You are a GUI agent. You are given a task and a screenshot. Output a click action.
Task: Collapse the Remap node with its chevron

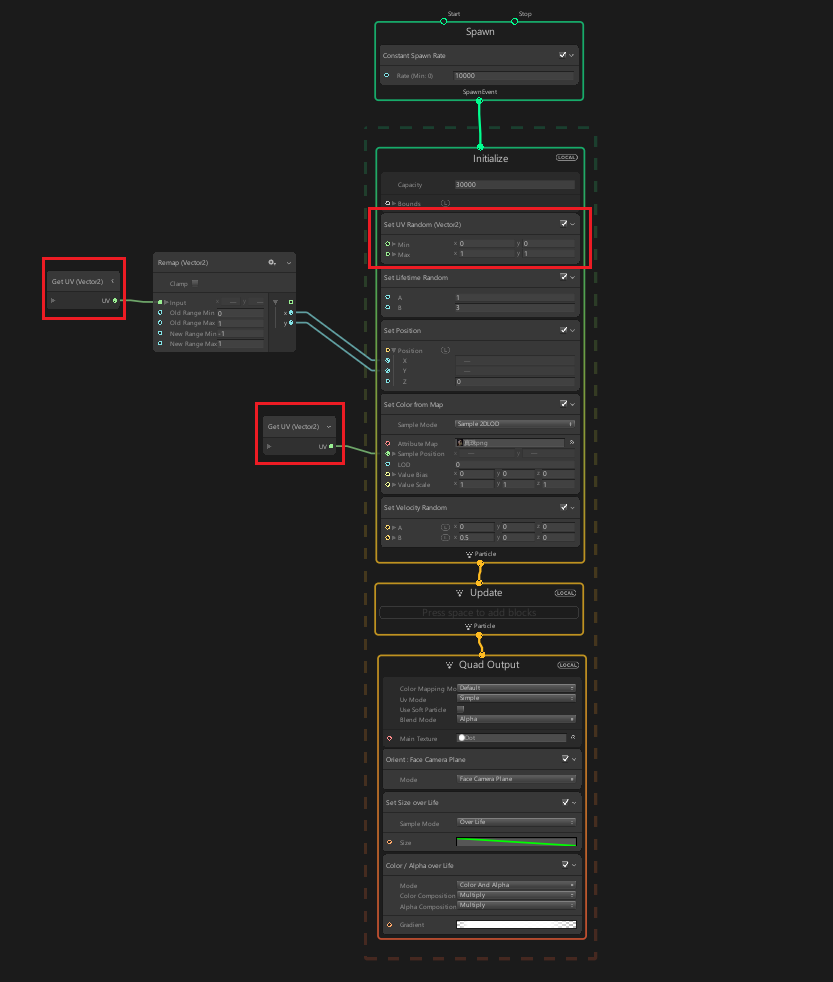tap(289, 263)
